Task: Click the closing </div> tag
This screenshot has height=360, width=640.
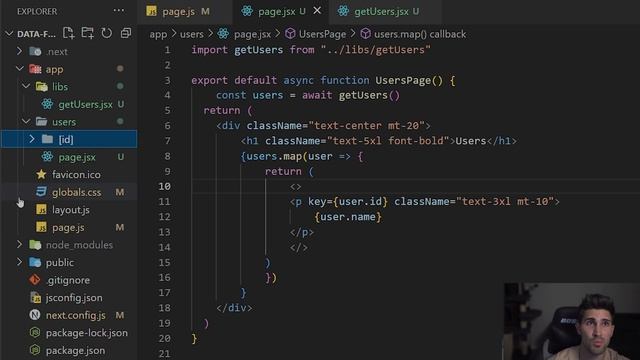Action: click(234, 308)
